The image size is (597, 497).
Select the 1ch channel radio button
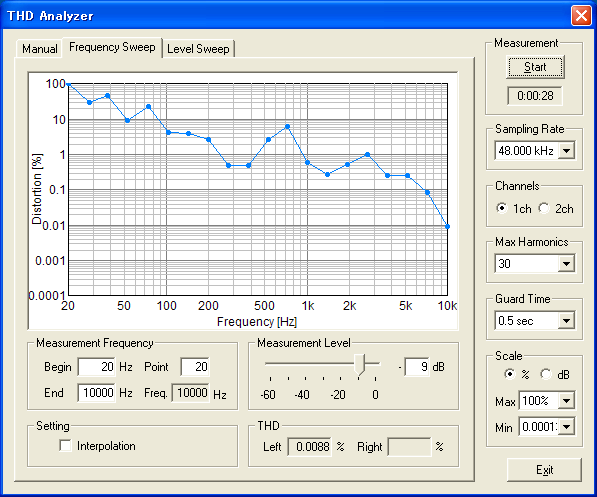(502, 208)
